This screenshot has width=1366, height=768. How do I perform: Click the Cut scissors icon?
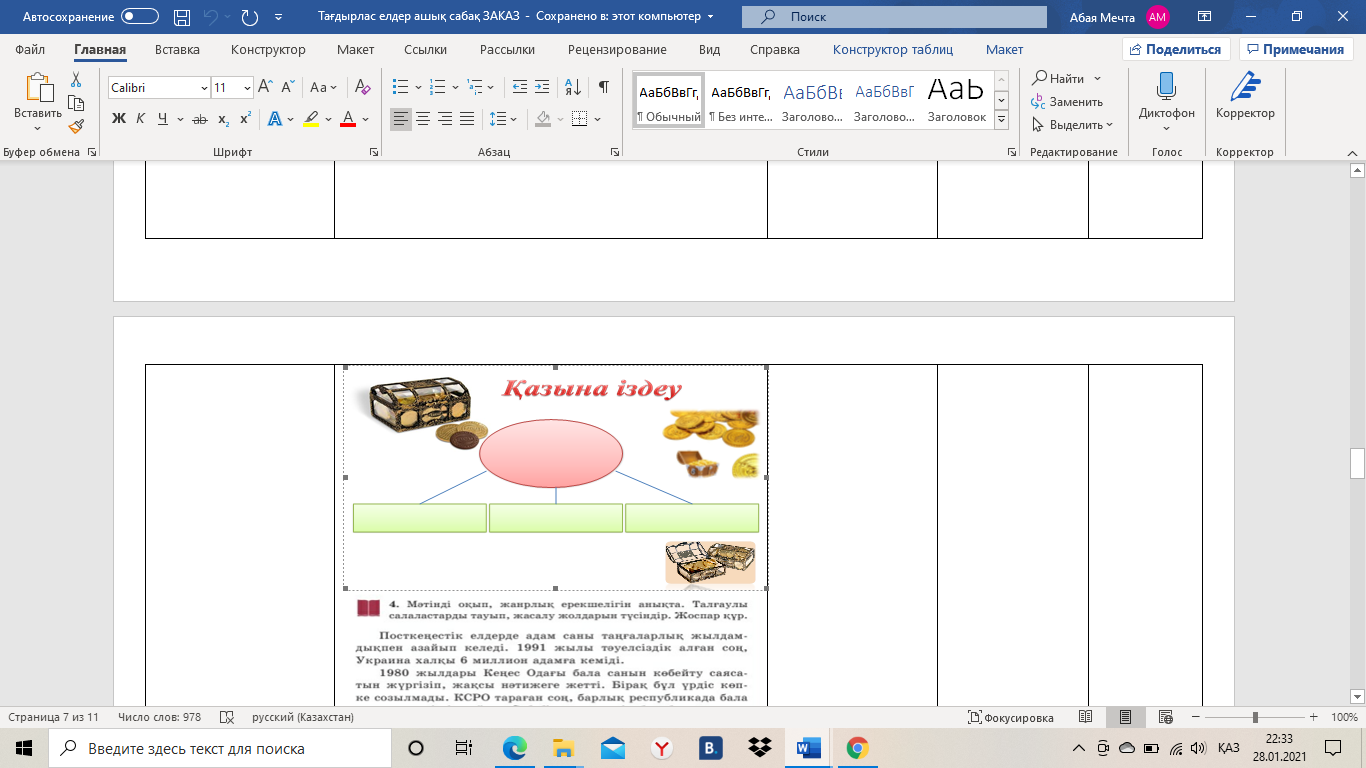[x=76, y=80]
